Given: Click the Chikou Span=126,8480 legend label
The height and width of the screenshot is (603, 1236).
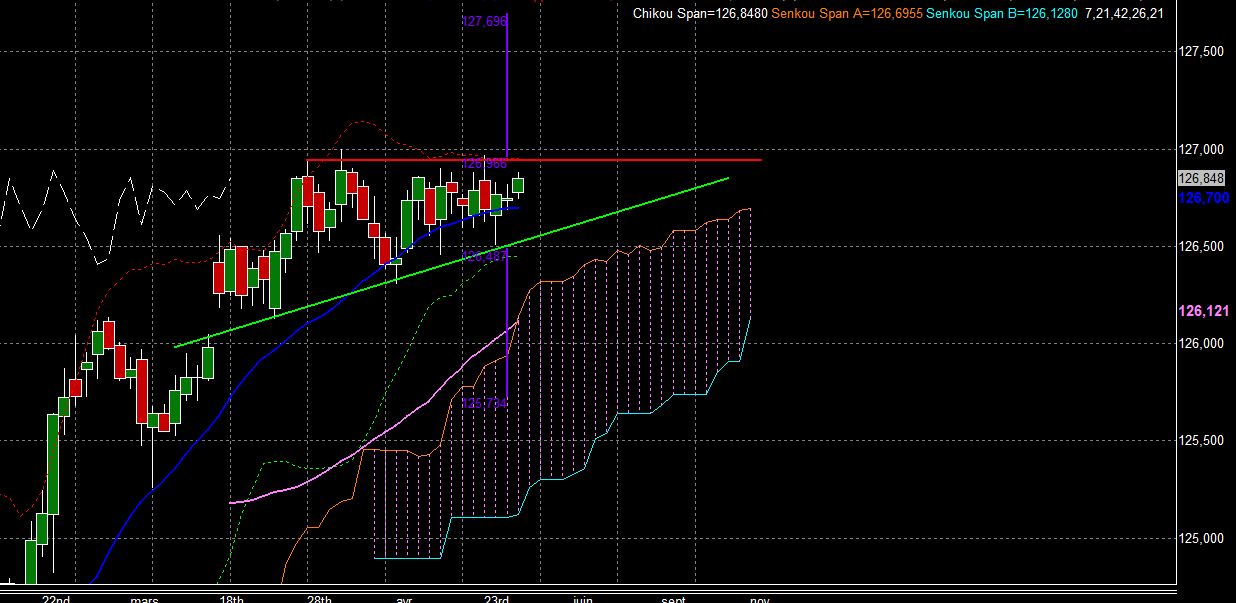Looking at the screenshot, I should tap(700, 13).
